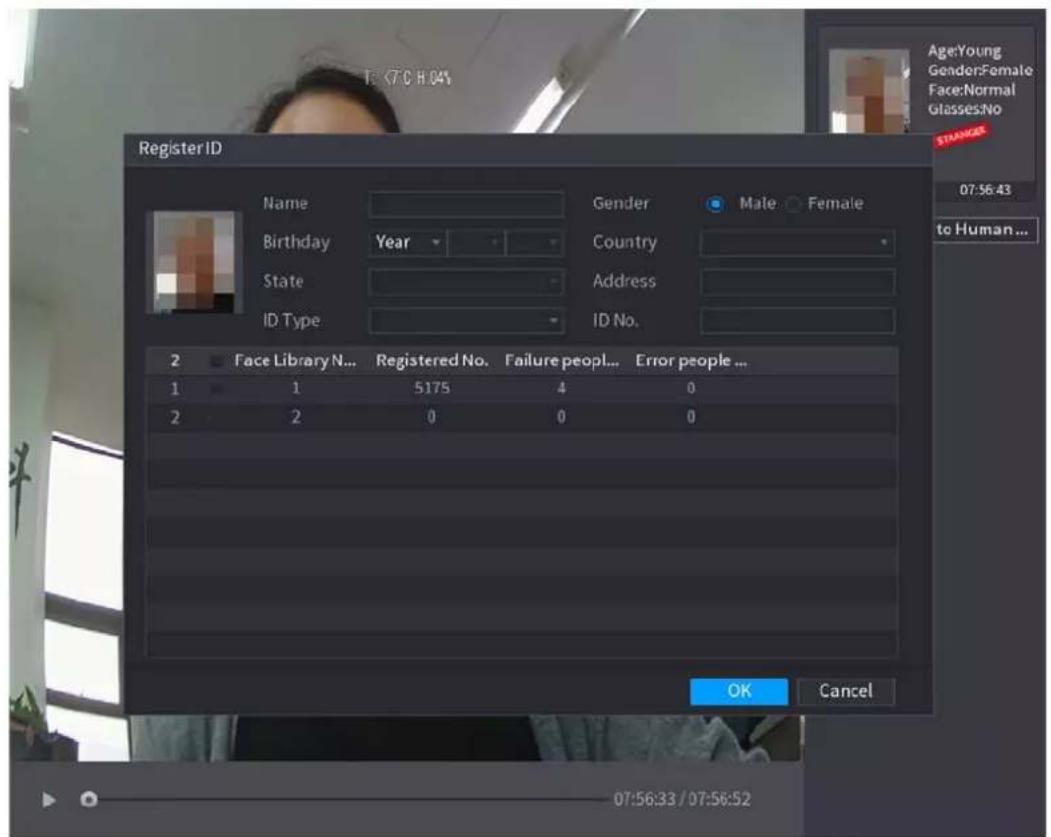Viewport: 1051px width, 837px height.
Task: Focus the Address input field
Action: tap(797, 282)
